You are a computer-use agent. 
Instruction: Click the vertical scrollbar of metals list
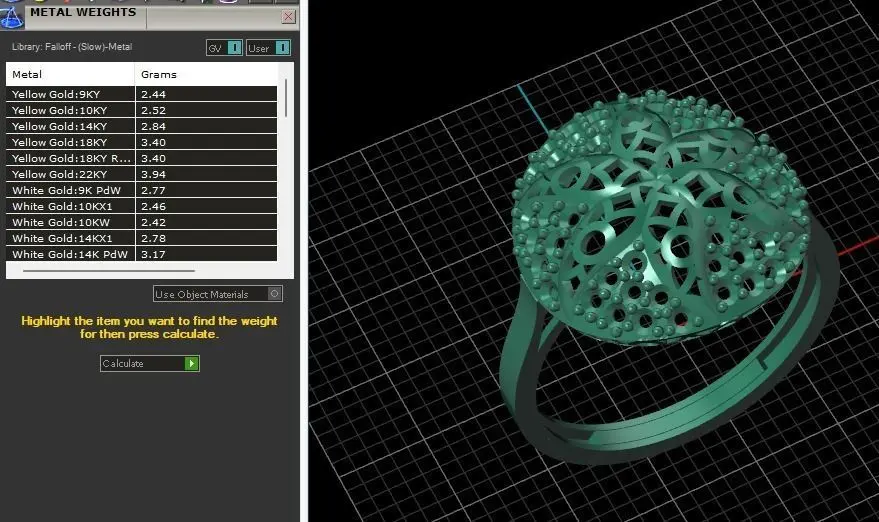tap(286, 98)
